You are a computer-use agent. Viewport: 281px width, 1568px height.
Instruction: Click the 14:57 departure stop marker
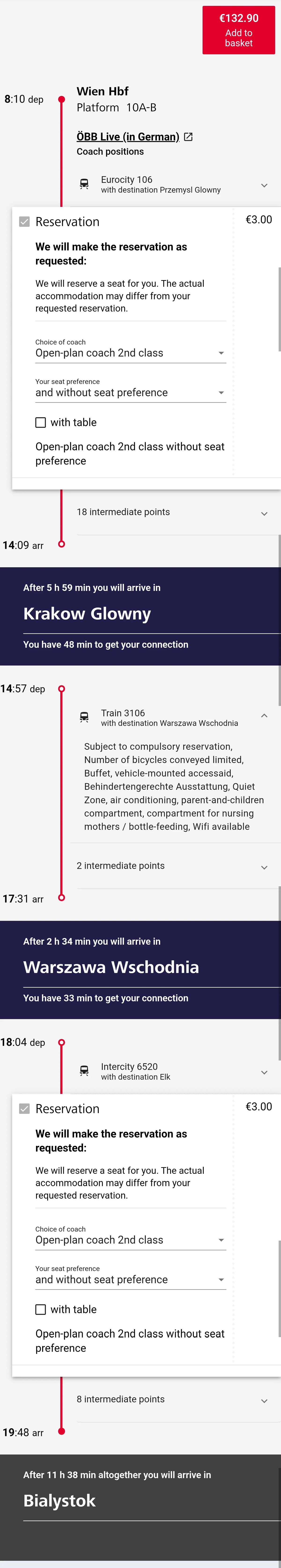click(61, 689)
